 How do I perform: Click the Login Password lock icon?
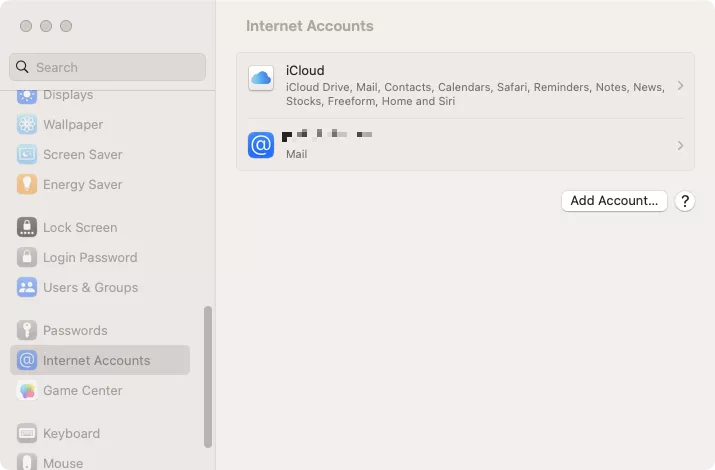pyautogui.click(x=27, y=258)
